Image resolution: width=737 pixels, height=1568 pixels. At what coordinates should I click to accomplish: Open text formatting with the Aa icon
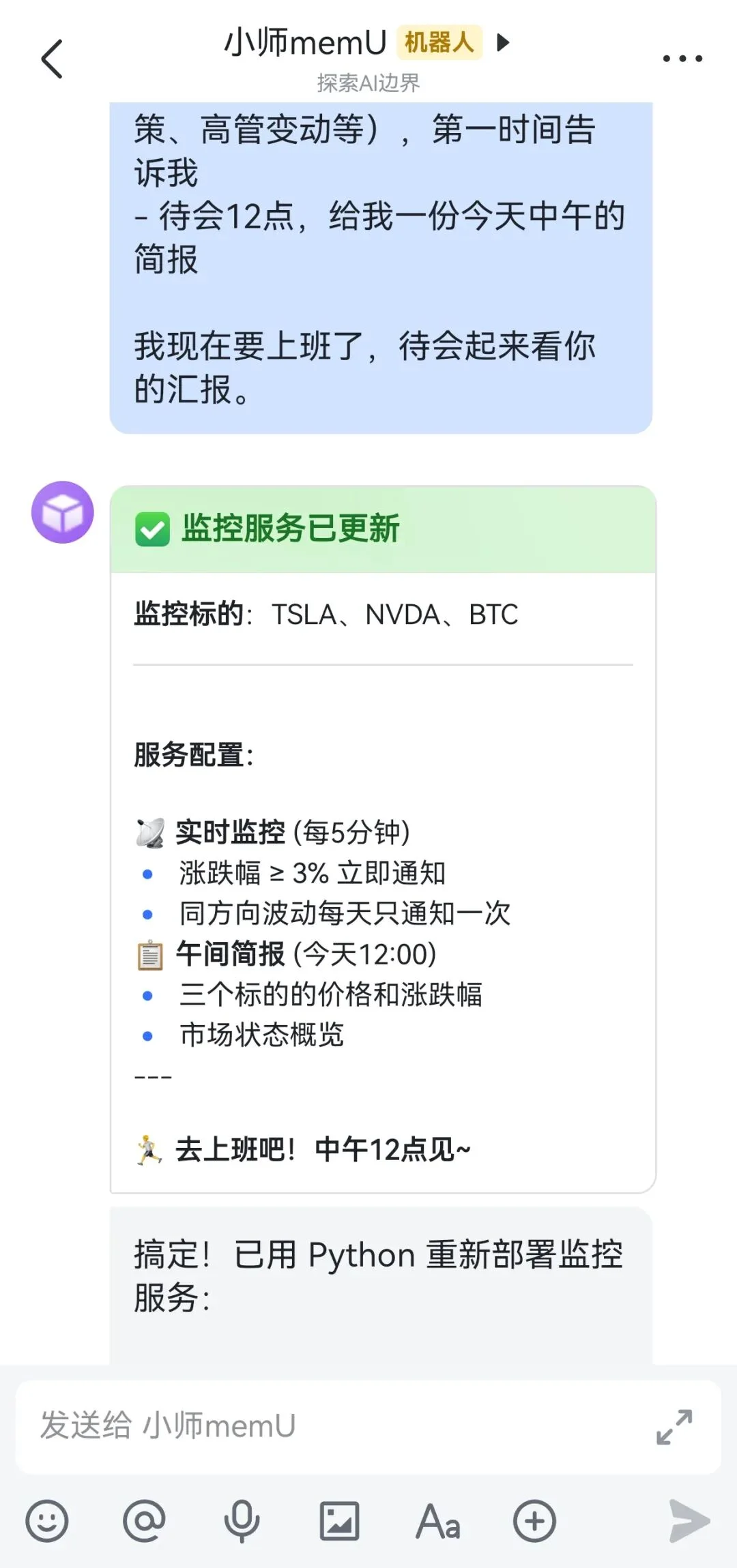(x=437, y=1520)
